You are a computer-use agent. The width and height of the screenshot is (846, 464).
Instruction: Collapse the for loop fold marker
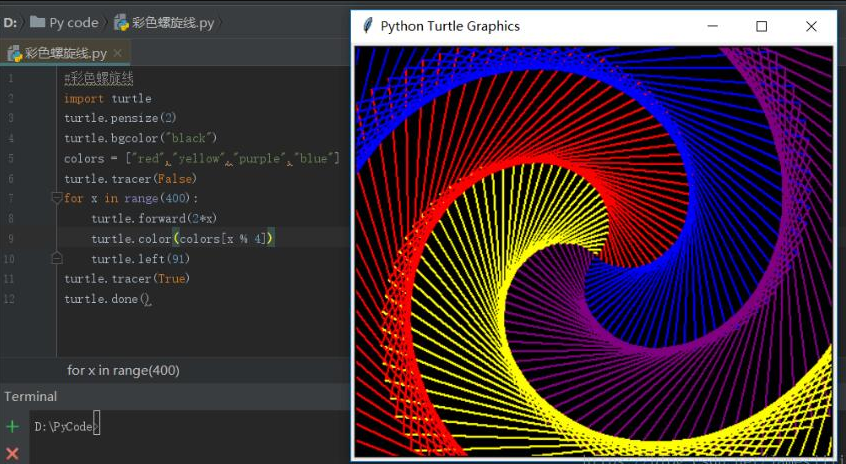57,198
